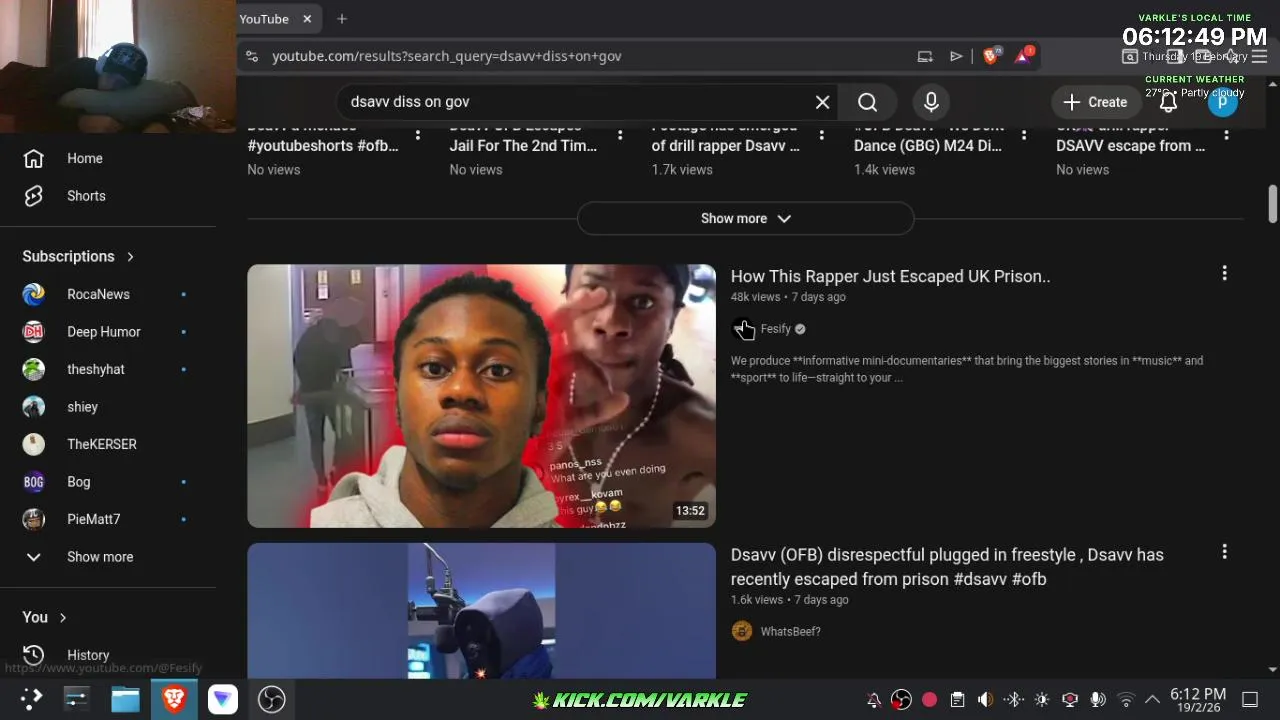Open Brave Rewards triangle icon
The width and height of the screenshot is (1280, 720).
click(x=1023, y=56)
